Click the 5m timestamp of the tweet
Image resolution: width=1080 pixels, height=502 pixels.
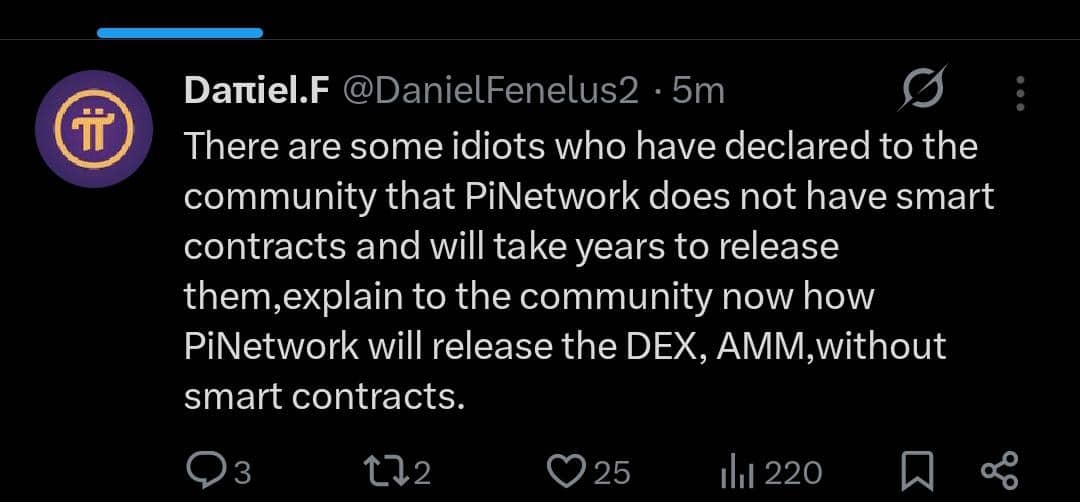click(x=698, y=92)
